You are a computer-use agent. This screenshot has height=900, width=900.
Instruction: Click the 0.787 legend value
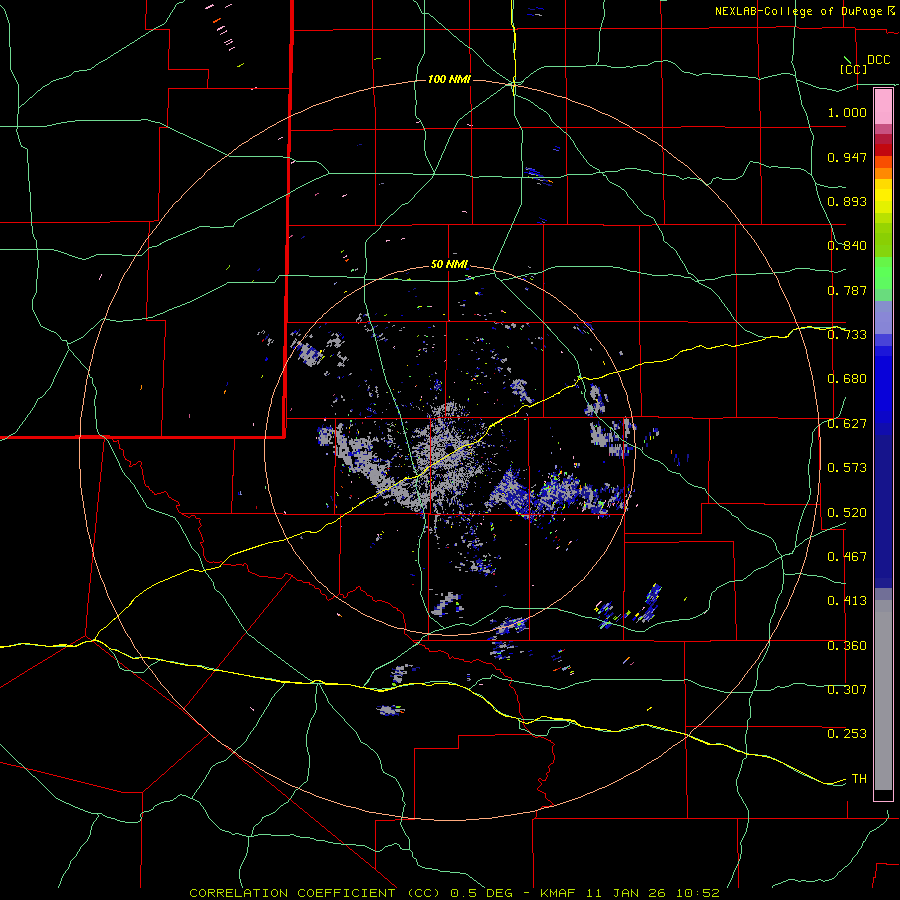pos(847,290)
